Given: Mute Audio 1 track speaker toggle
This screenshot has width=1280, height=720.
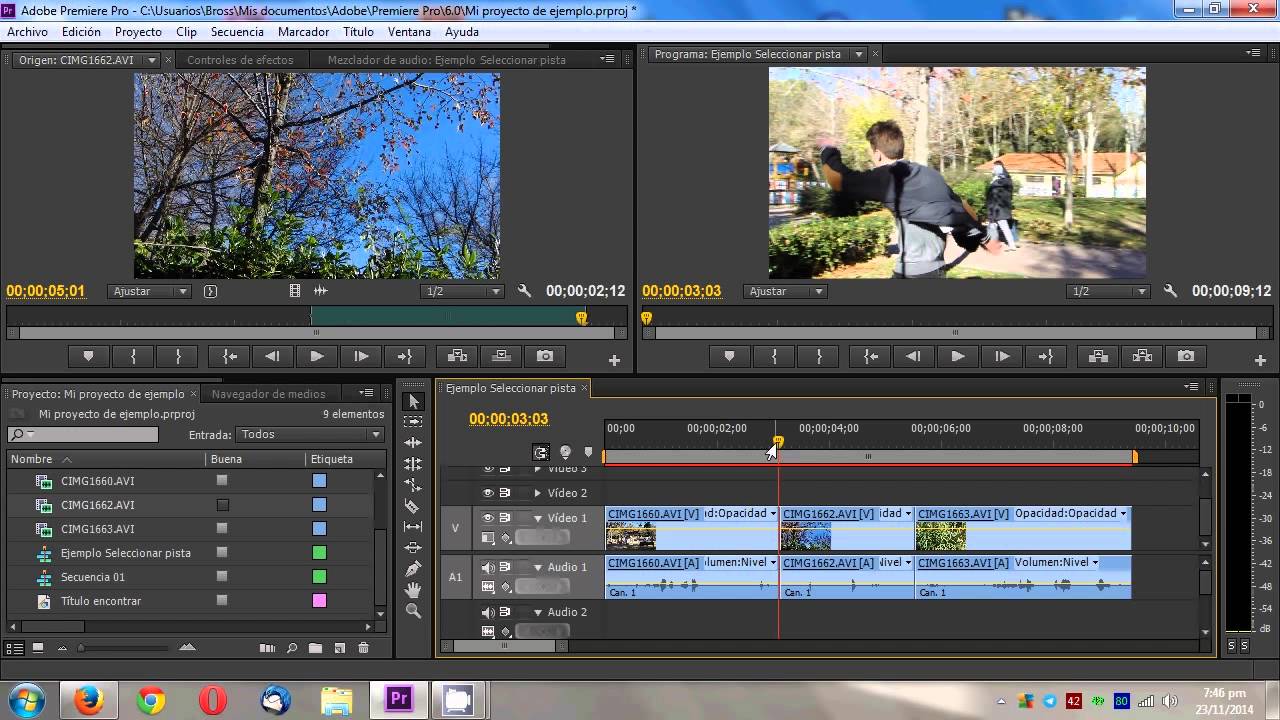Looking at the screenshot, I should click(x=488, y=567).
